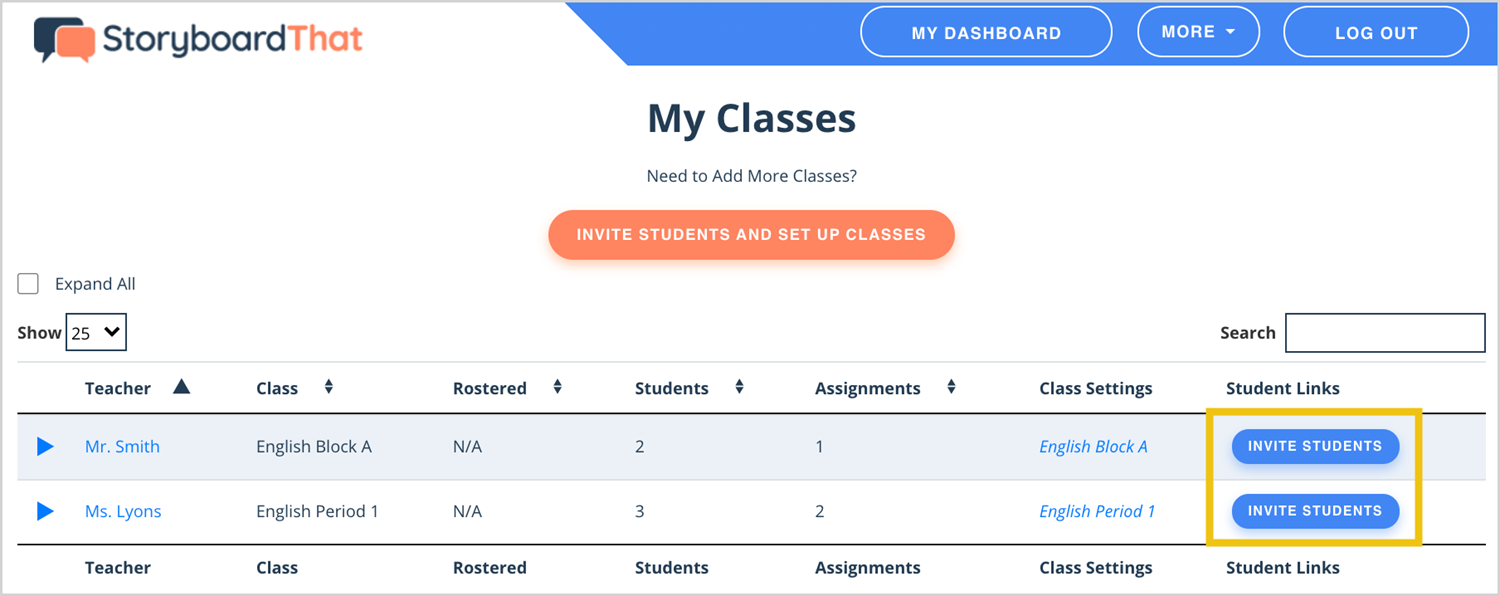Screen dimensions: 1500x596
Task: Invite students to English Block A
Action: click(x=1315, y=446)
